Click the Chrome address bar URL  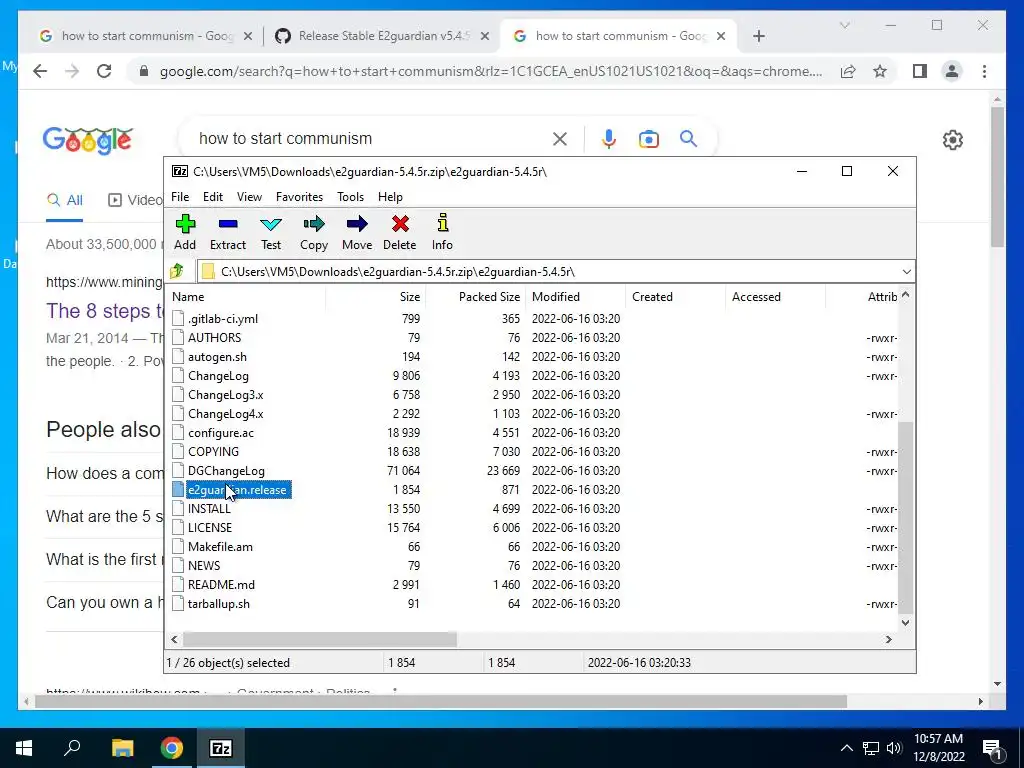[x=490, y=71]
